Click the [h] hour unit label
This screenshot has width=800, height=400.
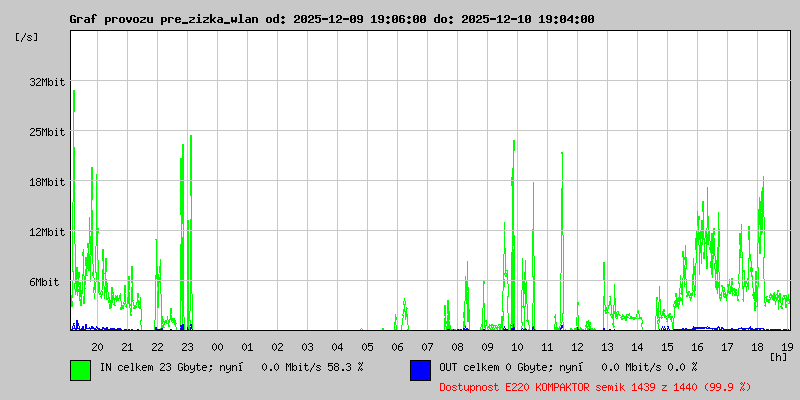tap(779, 357)
